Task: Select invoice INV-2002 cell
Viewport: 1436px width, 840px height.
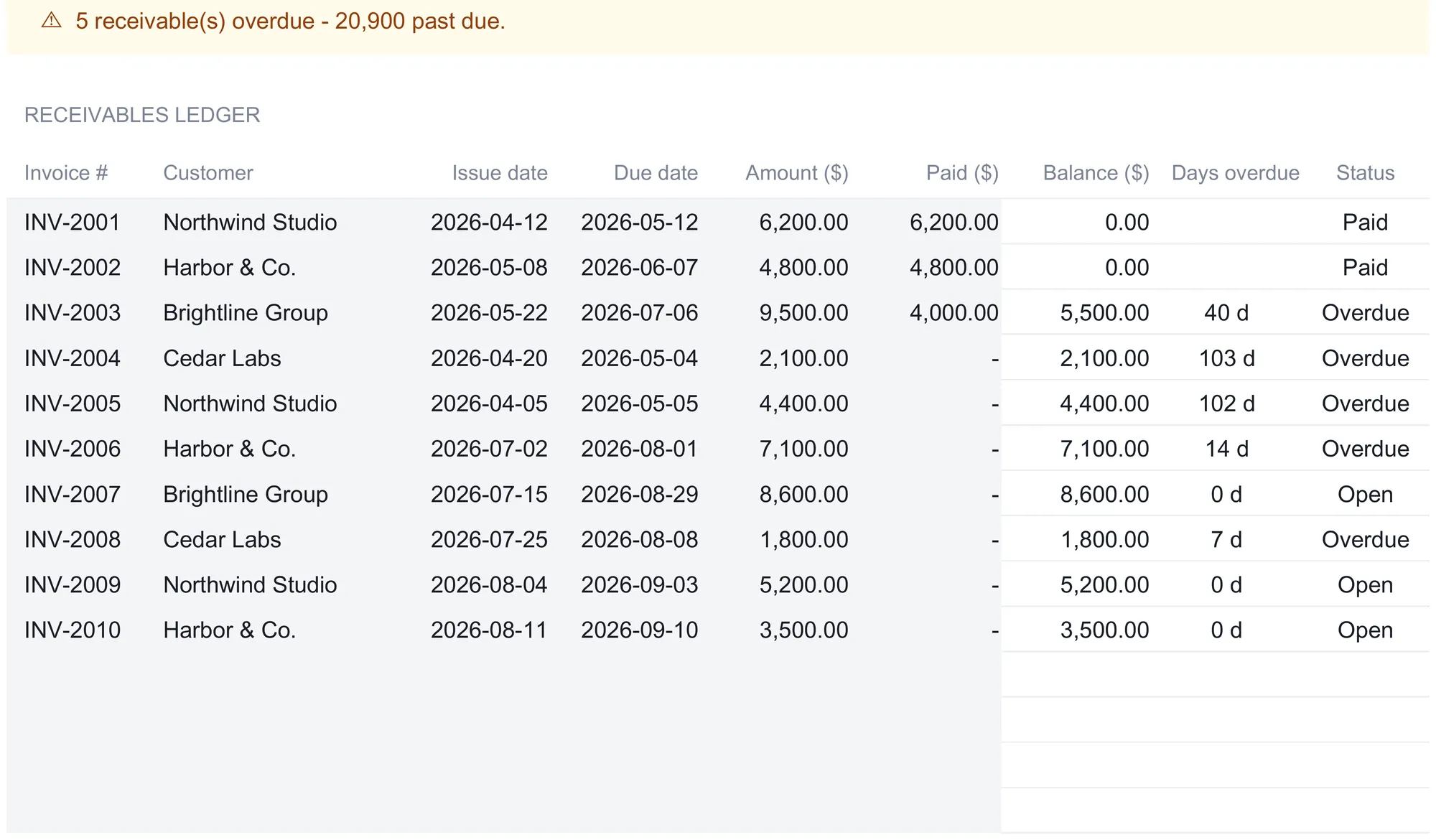Action: [73, 268]
